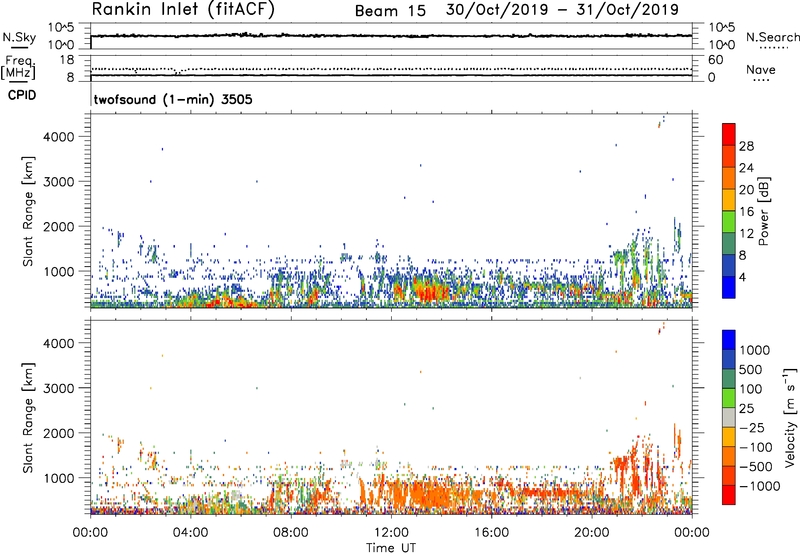Click the '-100' tick on Velocity colorbar

[756, 447]
